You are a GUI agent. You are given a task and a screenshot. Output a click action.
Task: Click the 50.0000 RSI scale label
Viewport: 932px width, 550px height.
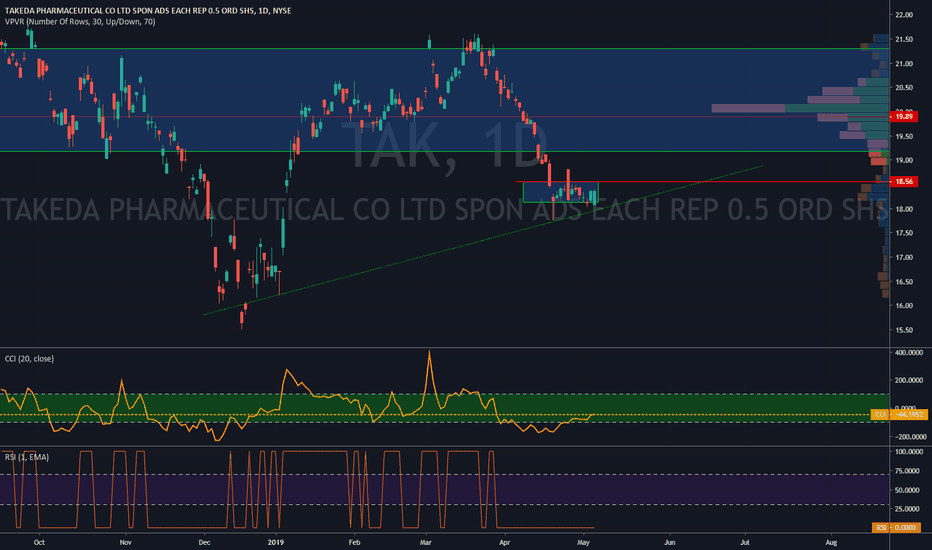[x=909, y=491]
